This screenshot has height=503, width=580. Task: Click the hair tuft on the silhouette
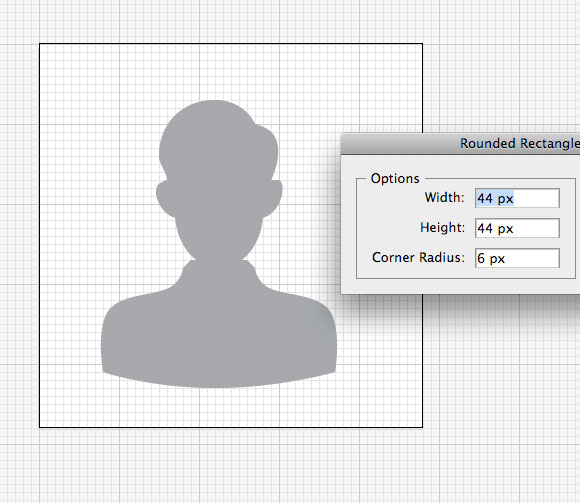[267, 148]
